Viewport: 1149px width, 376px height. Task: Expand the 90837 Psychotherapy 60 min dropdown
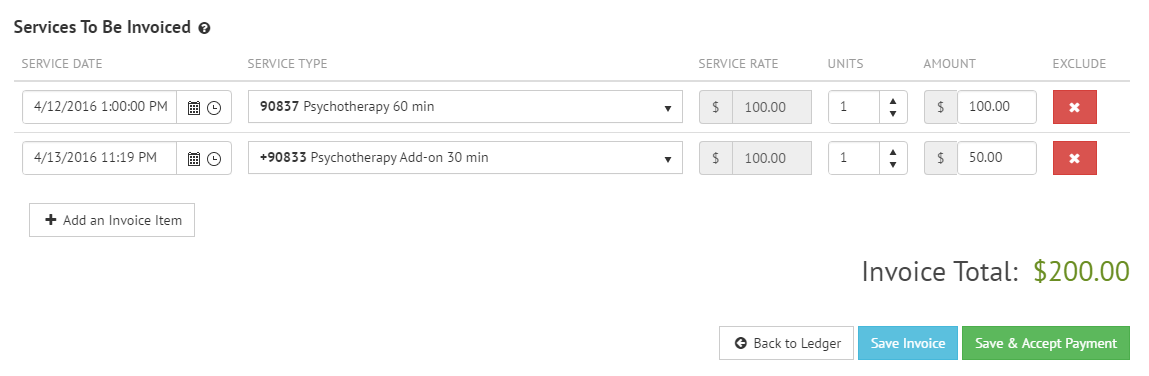(465, 107)
